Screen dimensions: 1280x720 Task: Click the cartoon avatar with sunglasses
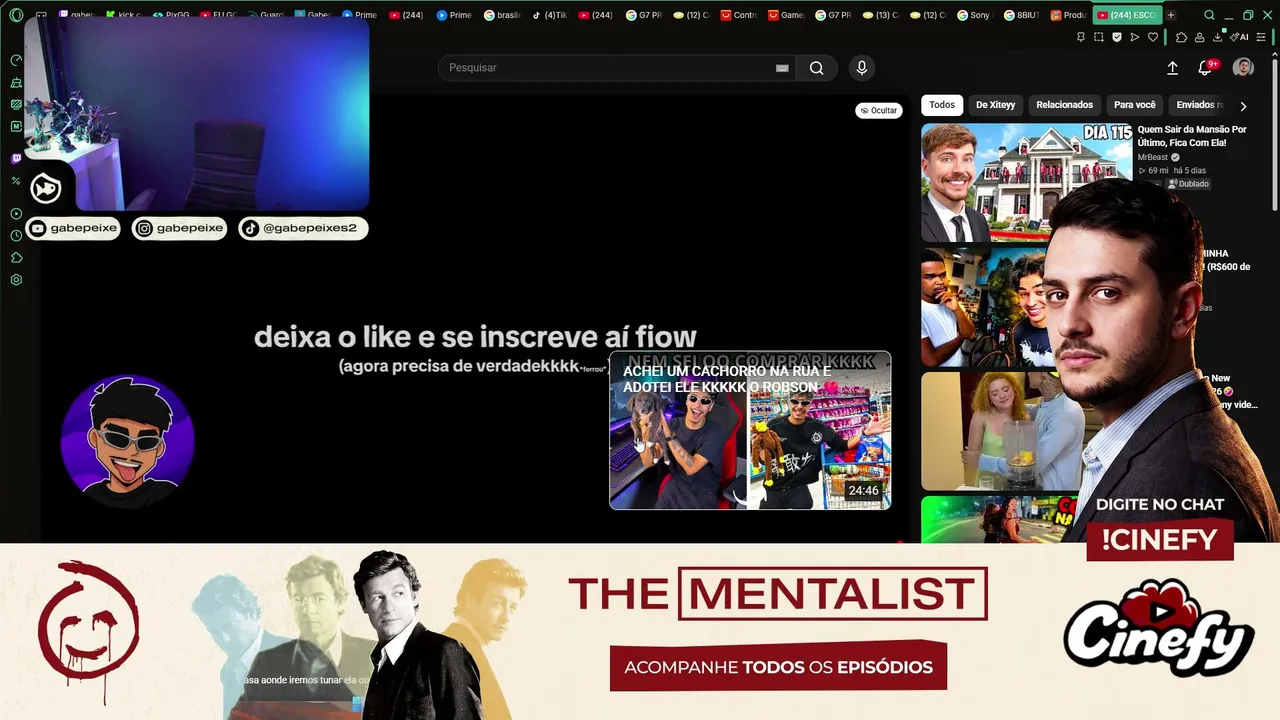coord(127,441)
